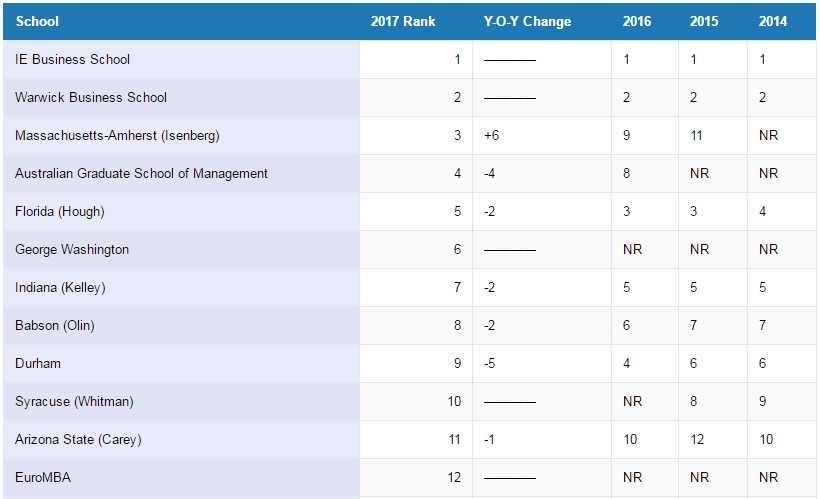820x499 pixels.
Task: Click 2015 value 8 in Syracuse row
Action: (x=693, y=402)
